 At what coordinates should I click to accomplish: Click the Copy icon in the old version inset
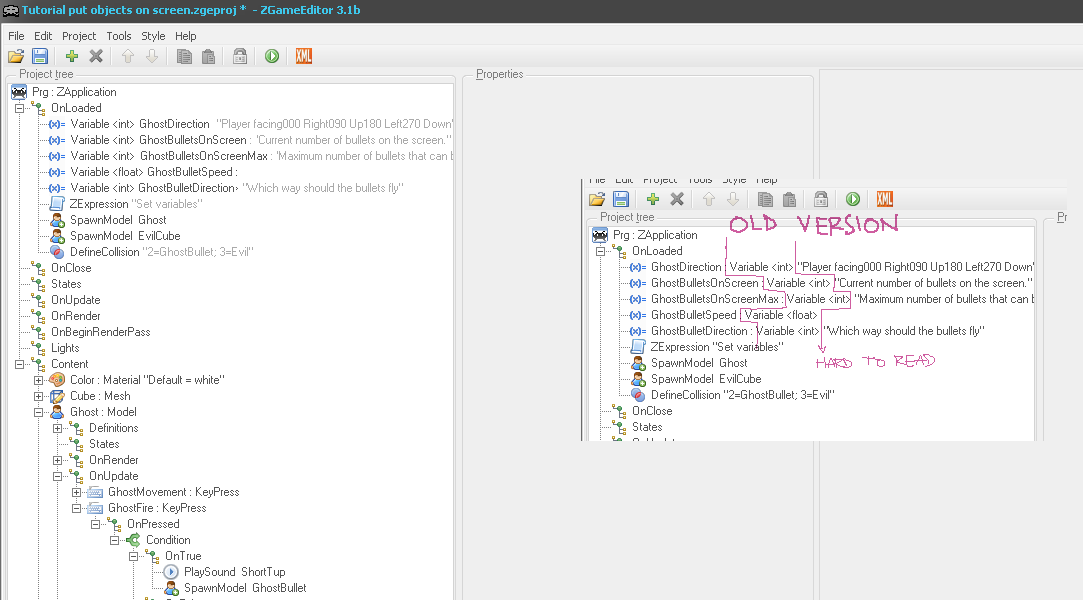click(765, 200)
